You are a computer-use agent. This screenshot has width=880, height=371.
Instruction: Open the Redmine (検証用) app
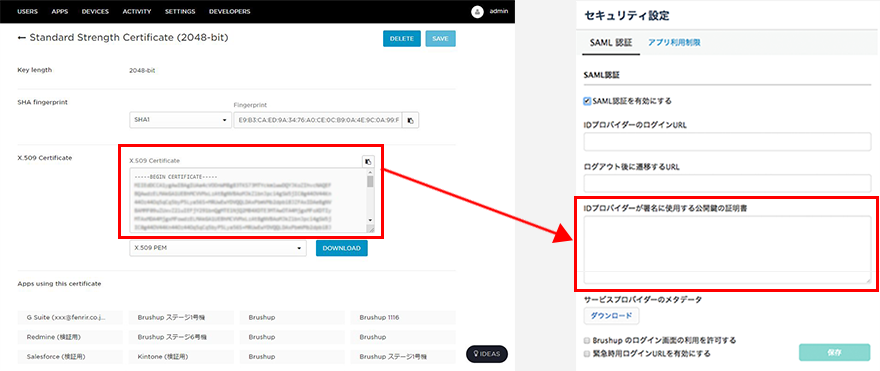tap(70, 337)
